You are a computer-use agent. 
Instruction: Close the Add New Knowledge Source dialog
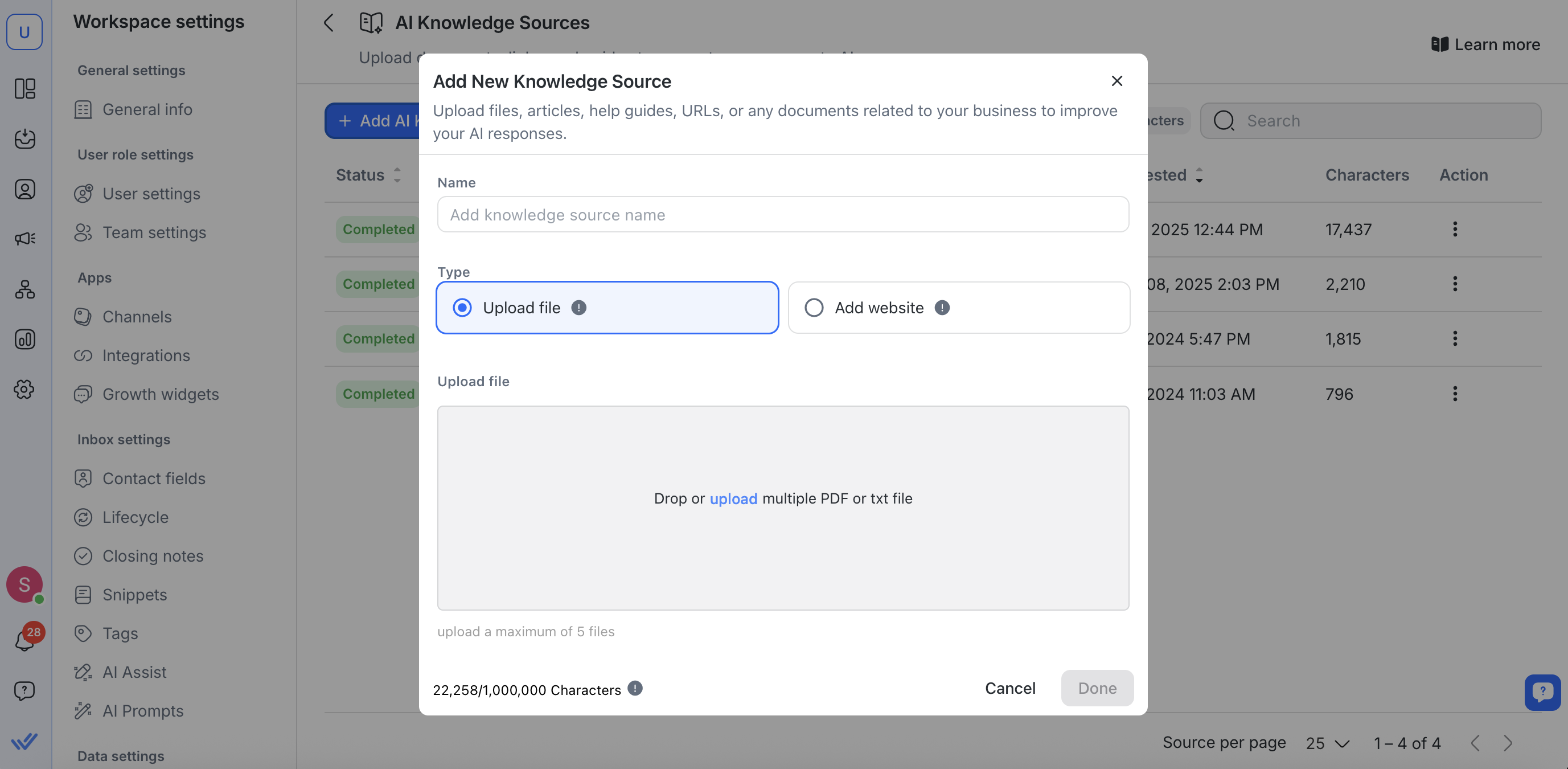point(1117,81)
